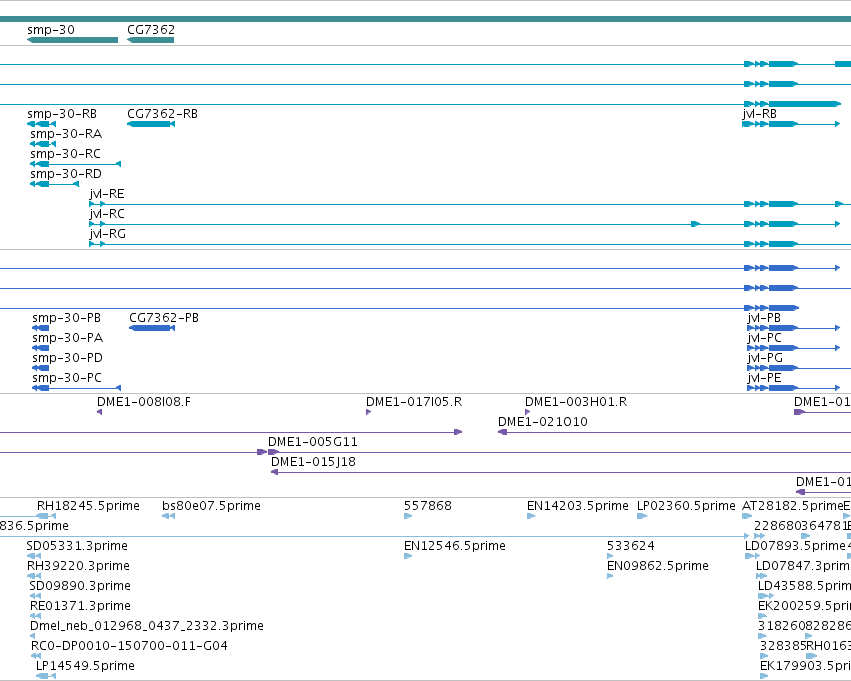Click the DME1-008I08.F marker
The image size is (851, 681).
click(99, 412)
